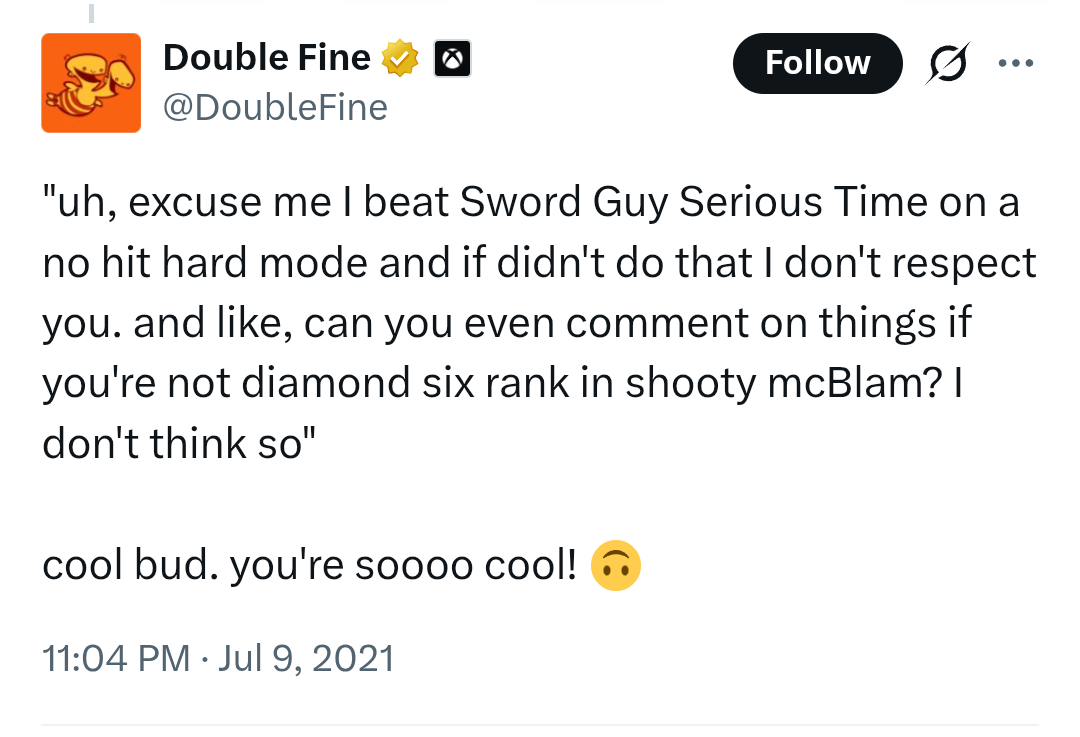This screenshot has width=1080, height=737.
Task: Click the Xbox affiliate badge icon
Action: click(452, 61)
